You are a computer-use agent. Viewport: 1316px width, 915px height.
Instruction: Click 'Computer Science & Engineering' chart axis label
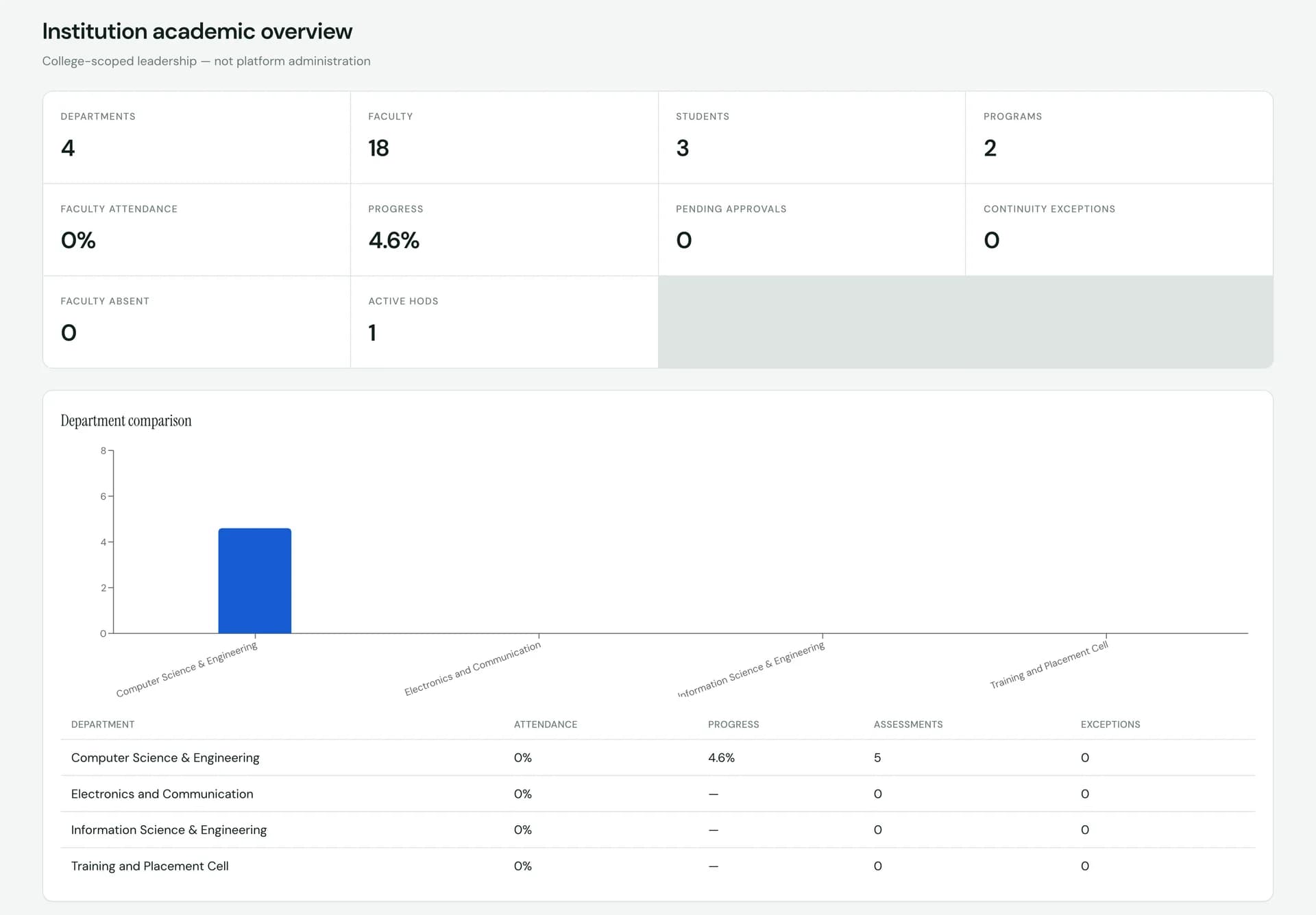click(x=187, y=670)
